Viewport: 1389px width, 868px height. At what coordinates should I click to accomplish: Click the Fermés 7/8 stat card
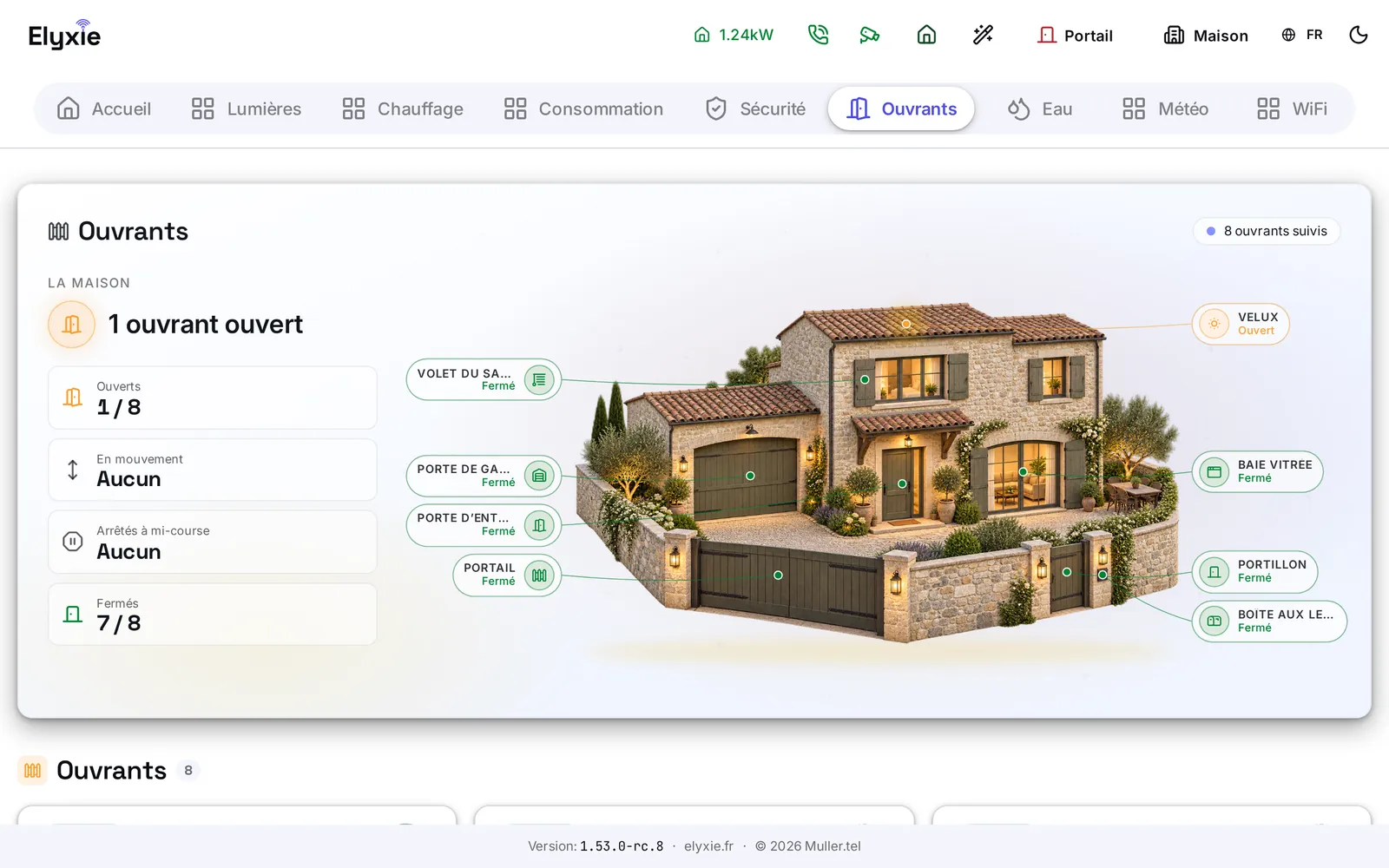click(x=213, y=614)
